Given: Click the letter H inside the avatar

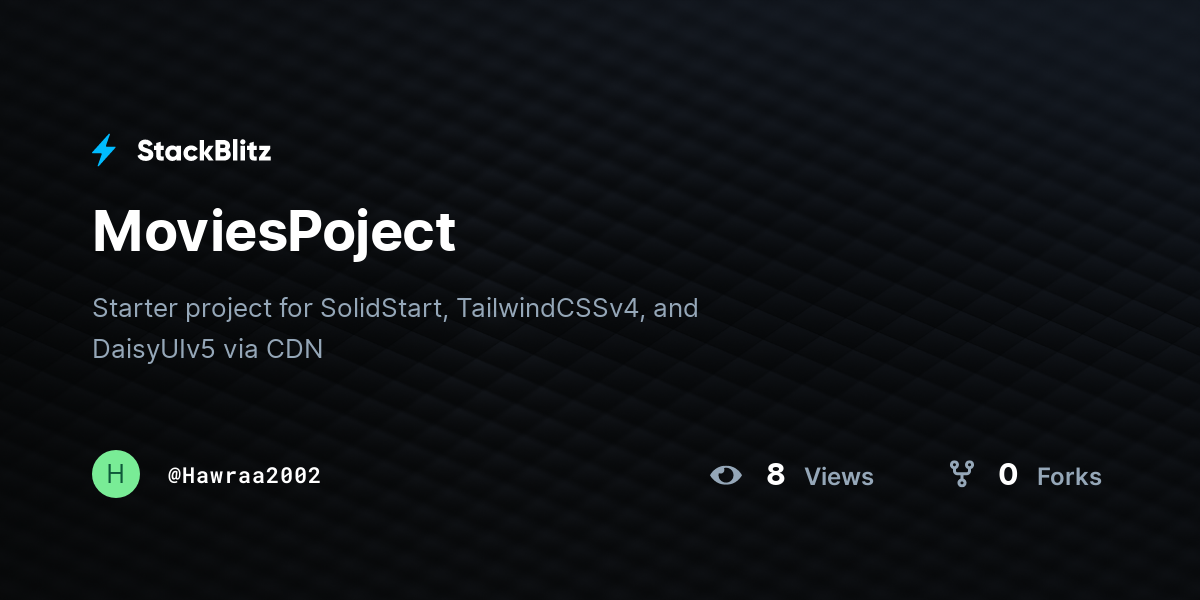Looking at the screenshot, I should 116,474.
